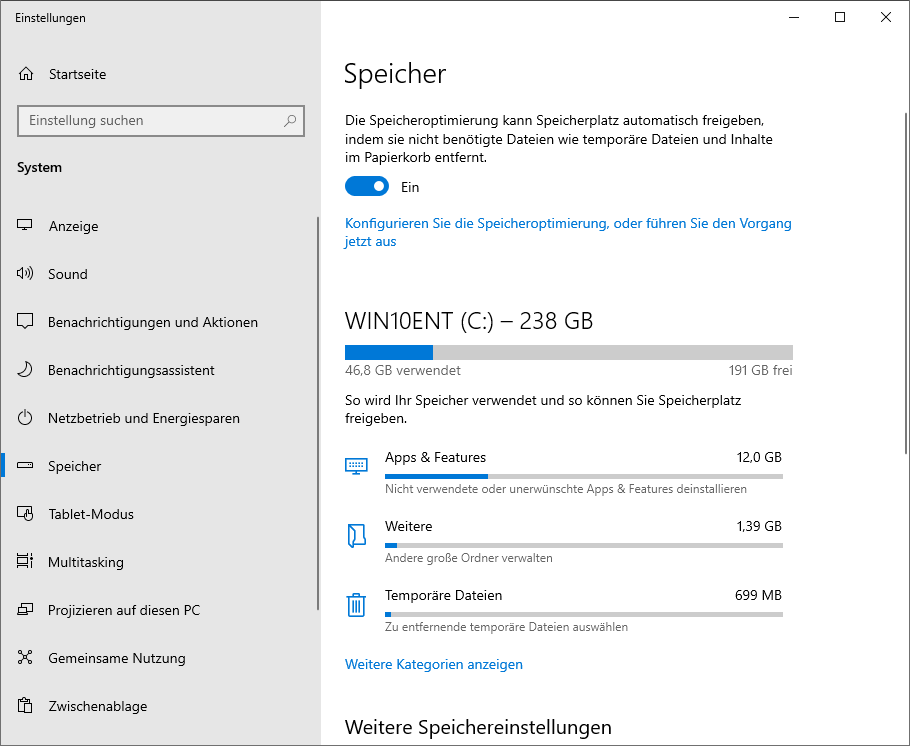Open Projizieren auf diesen PC page

[123, 610]
